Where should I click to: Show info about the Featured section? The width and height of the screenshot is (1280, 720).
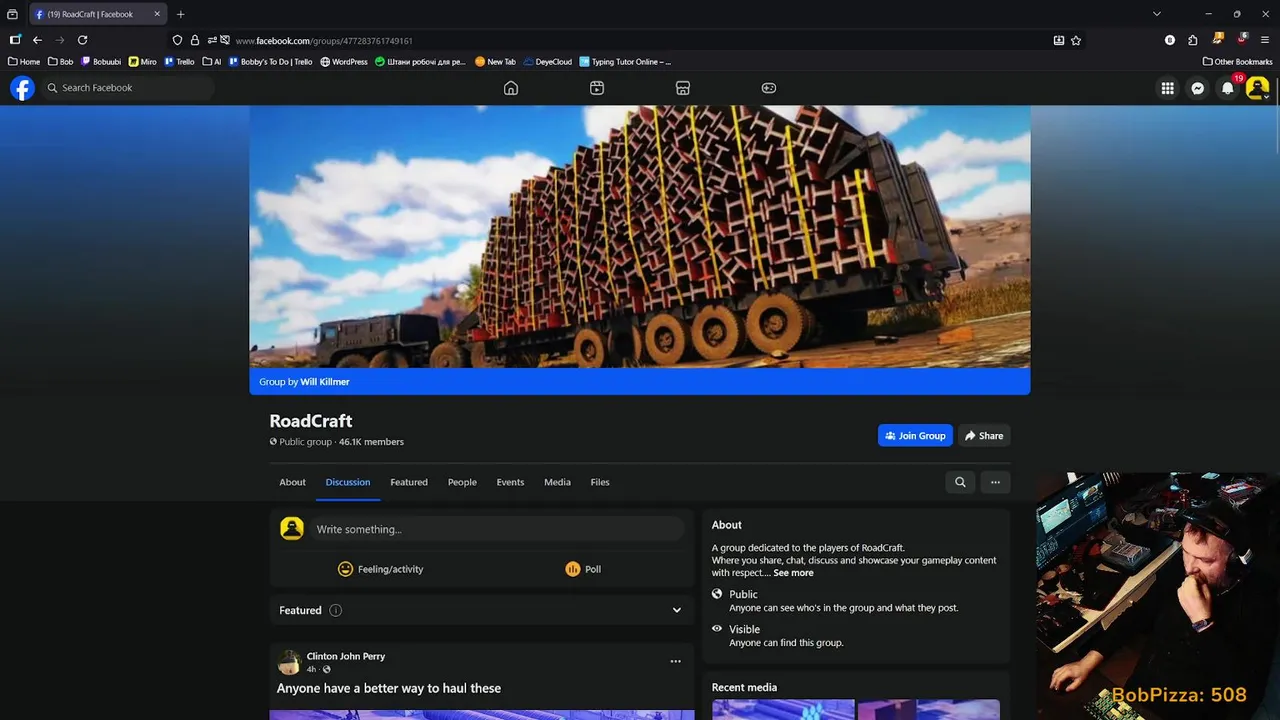point(335,610)
